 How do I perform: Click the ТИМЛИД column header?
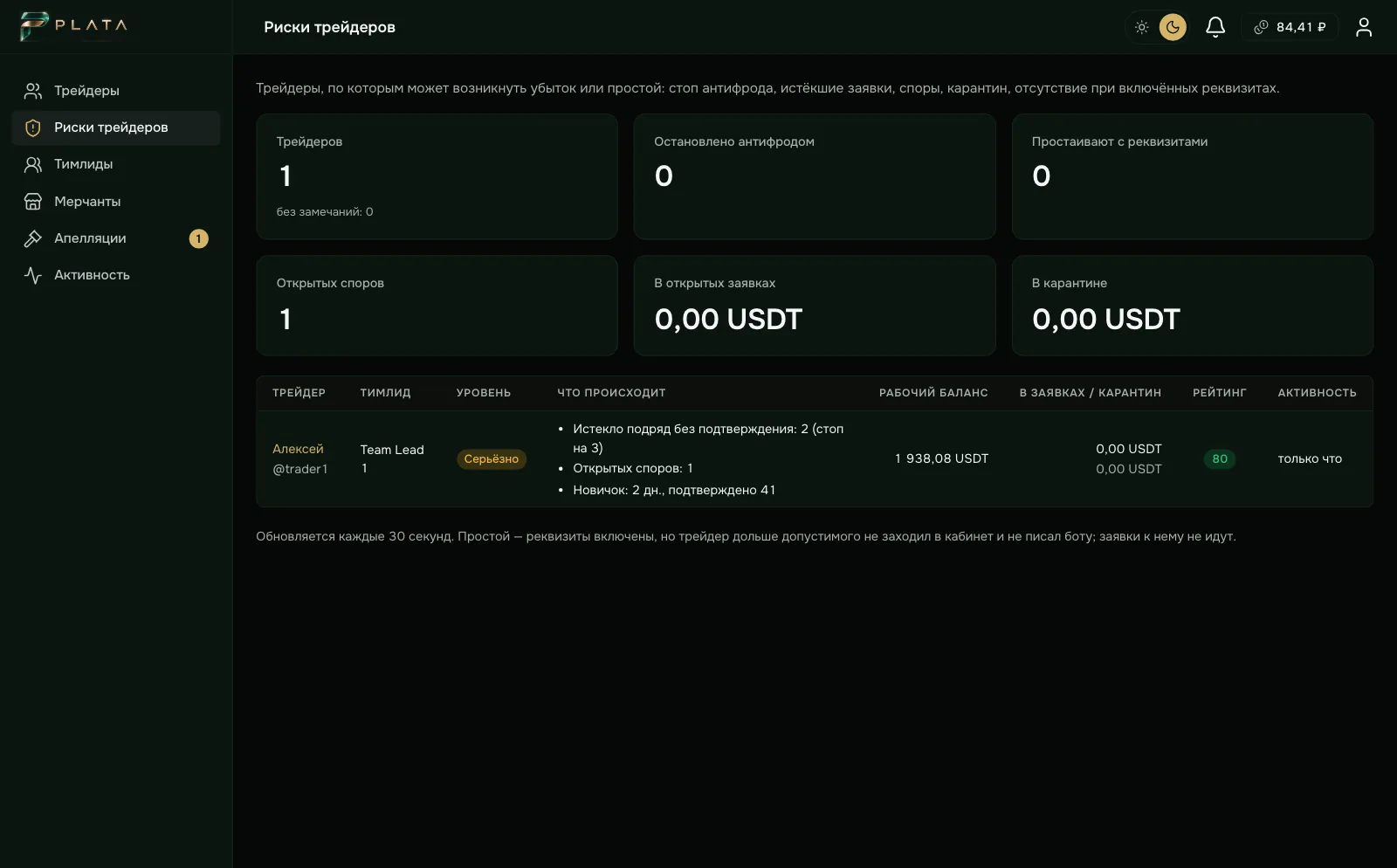click(x=385, y=393)
